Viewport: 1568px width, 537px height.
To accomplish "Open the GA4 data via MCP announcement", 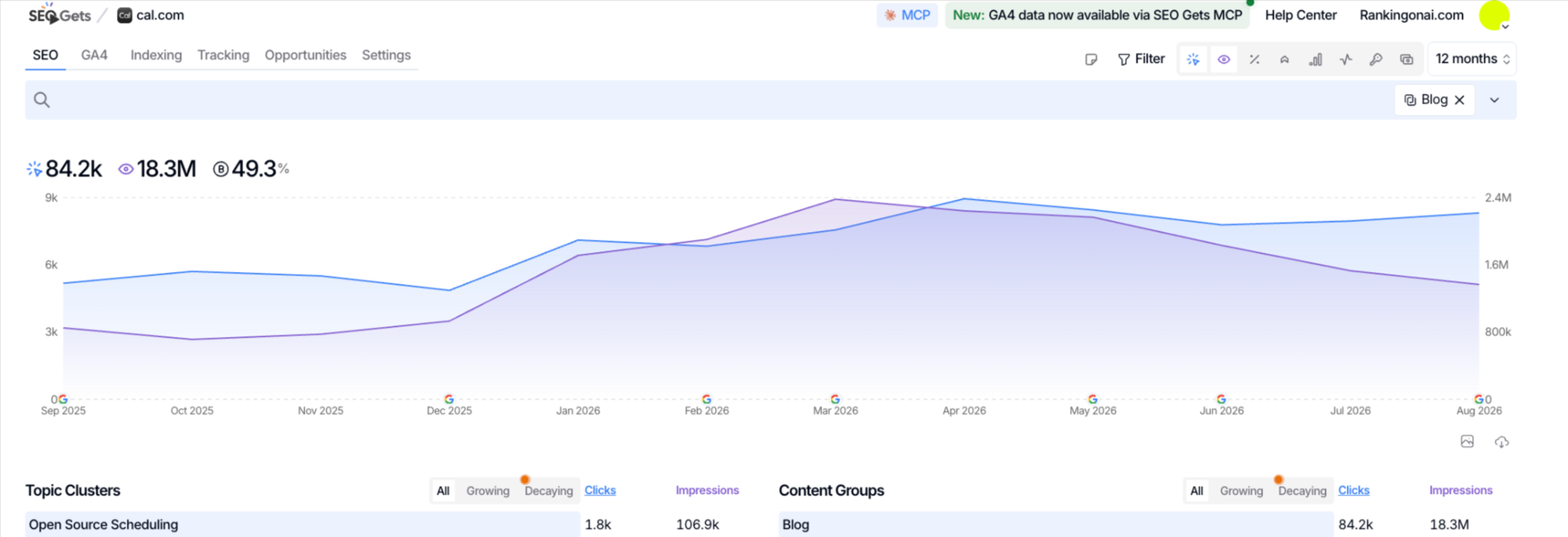I will [x=1098, y=15].
